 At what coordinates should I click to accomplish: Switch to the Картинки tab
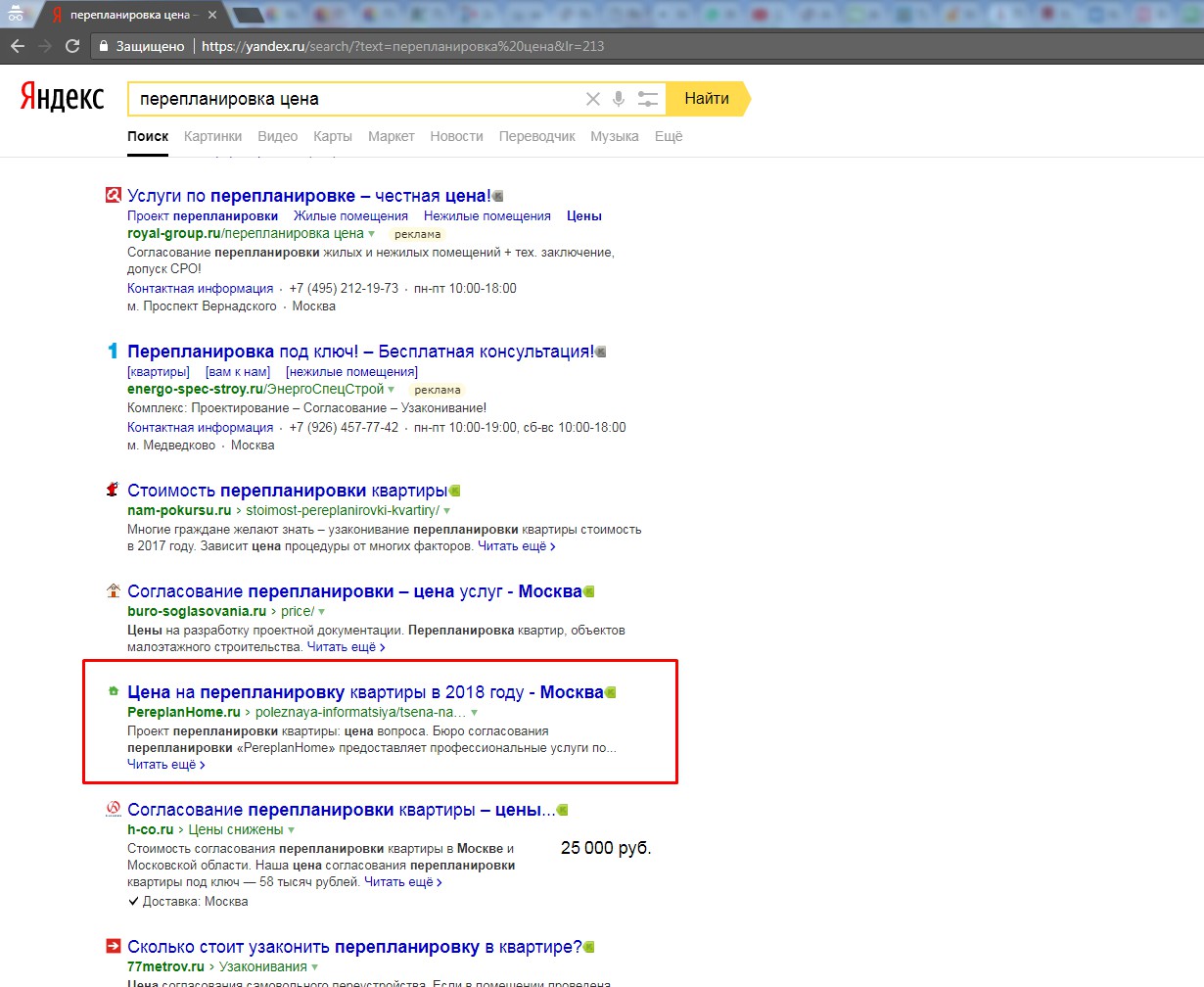click(x=212, y=136)
